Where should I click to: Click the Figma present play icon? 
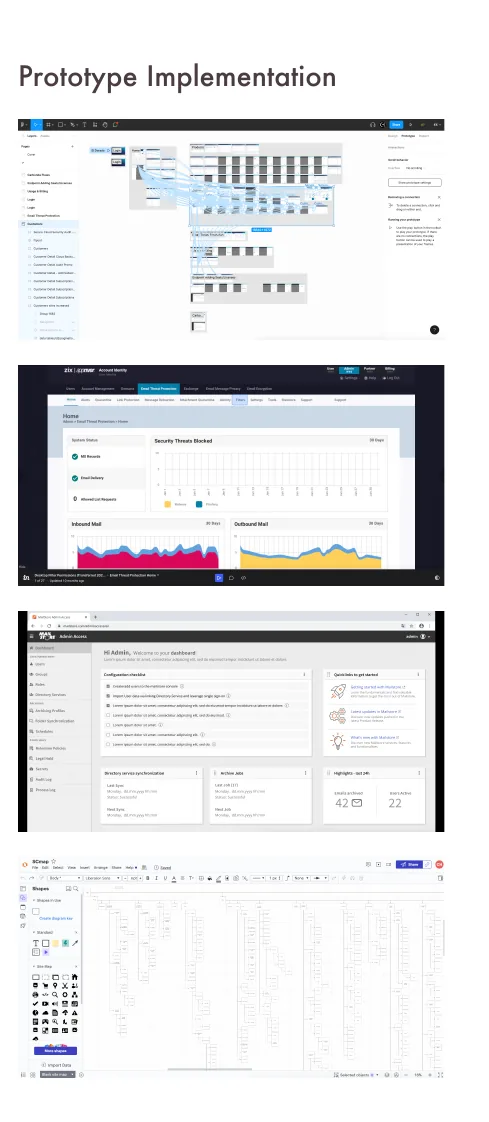point(410,125)
